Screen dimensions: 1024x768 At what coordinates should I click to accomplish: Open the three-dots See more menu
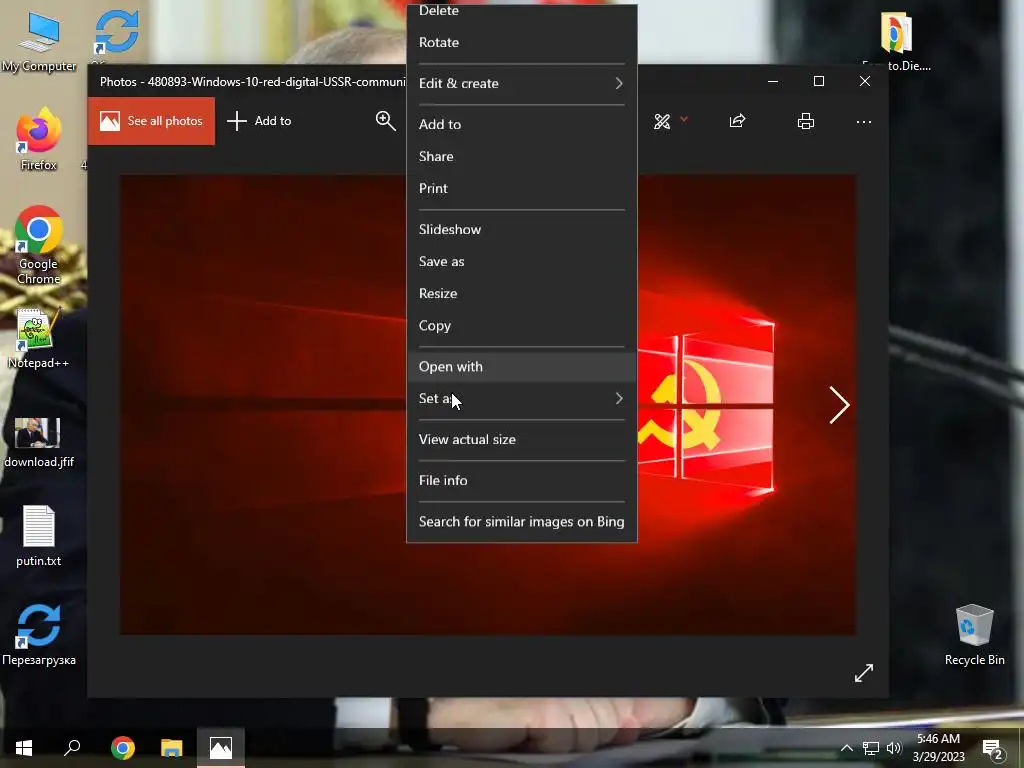point(863,122)
